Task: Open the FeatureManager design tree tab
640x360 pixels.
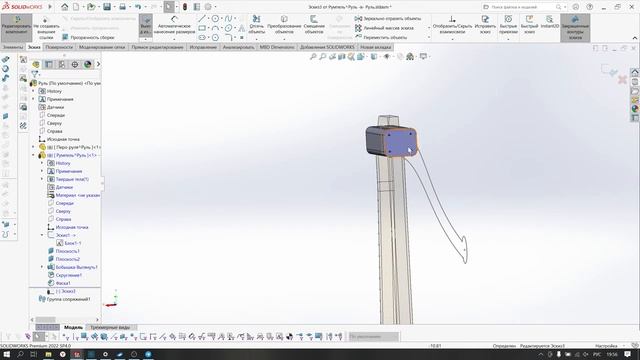Action: click(36, 64)
